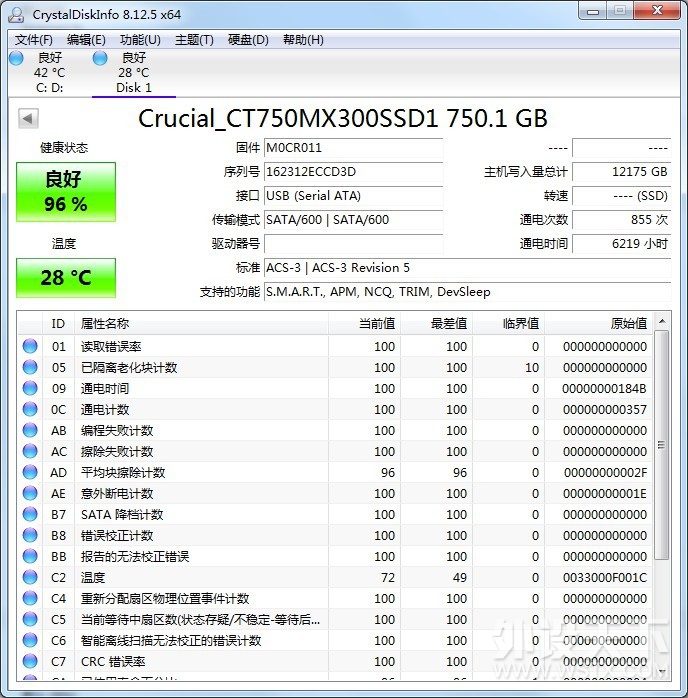The image size is (688, 698).
Task: Click the 传输模式 field SATA/600 | SATA/600
Action: [x=353, y=220]
